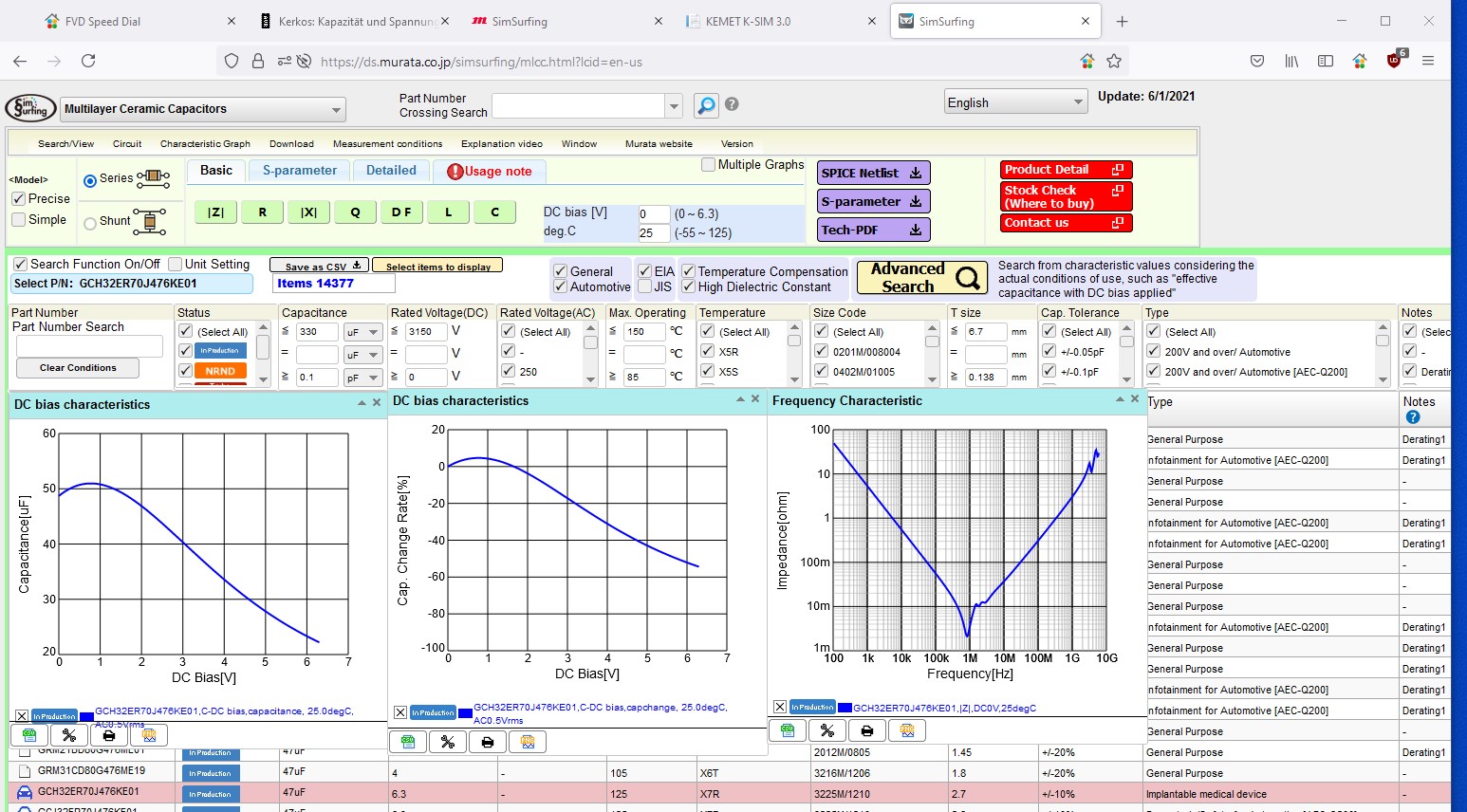Click the Advanced Search button
Image resolution: width=1467 pixels, height=812 pixels.
click(x=922, y=277)
